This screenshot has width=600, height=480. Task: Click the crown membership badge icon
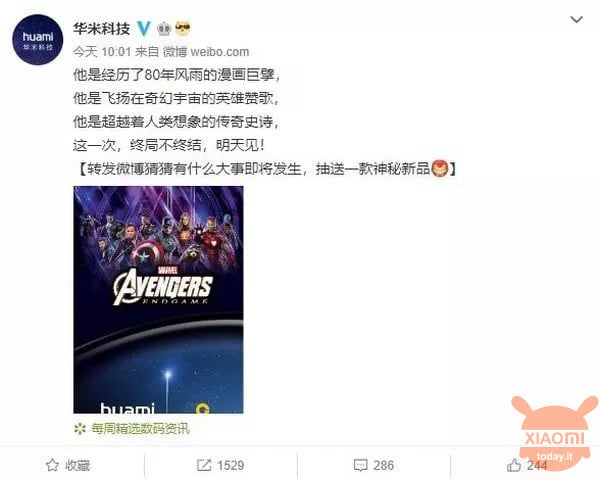point(164,29)
